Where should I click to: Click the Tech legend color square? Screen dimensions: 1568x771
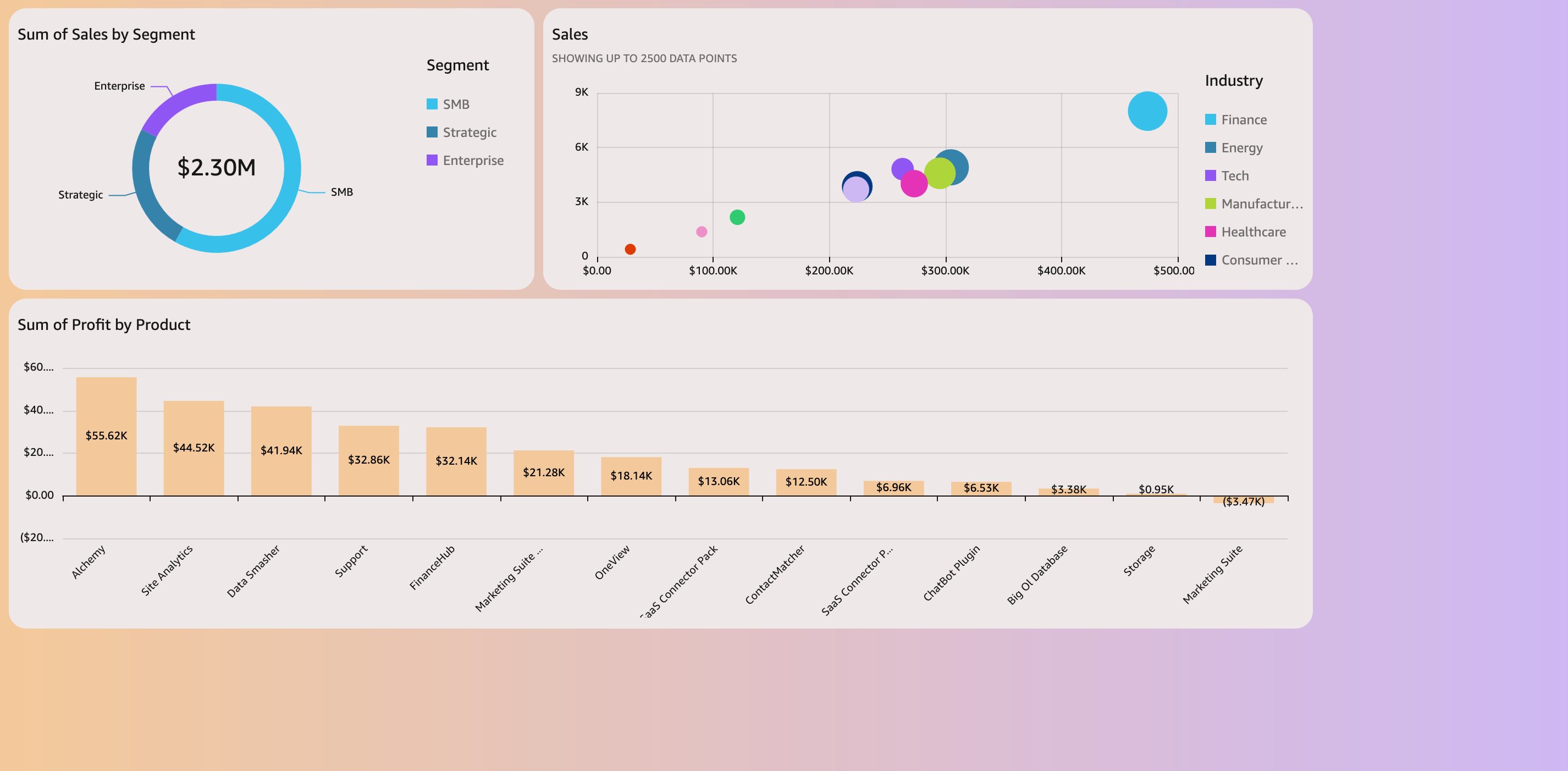tap(1210, 176)
